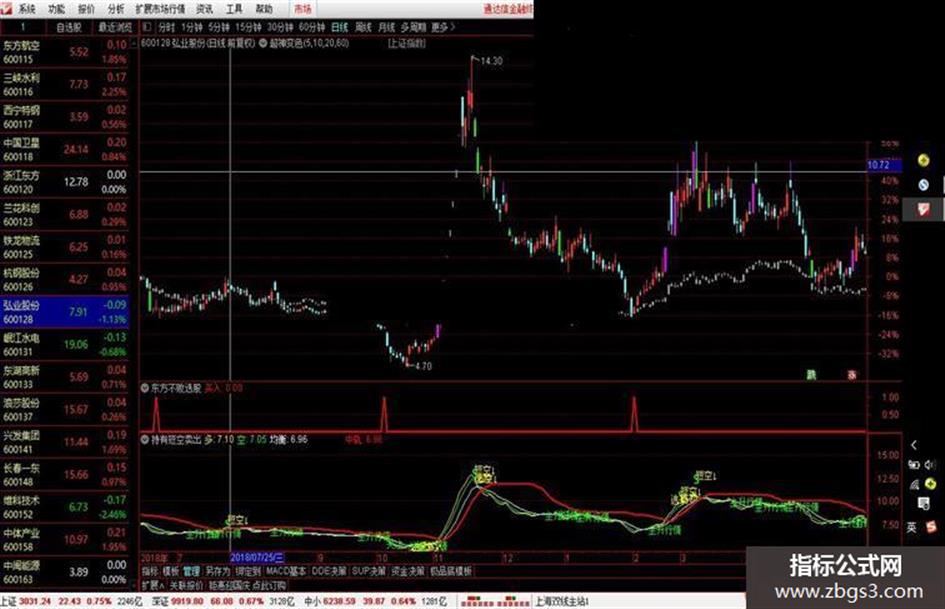The width and height of the screenshot is (945, 609).
Task: Open the 分析 menu
Action: tap(116, 9)
